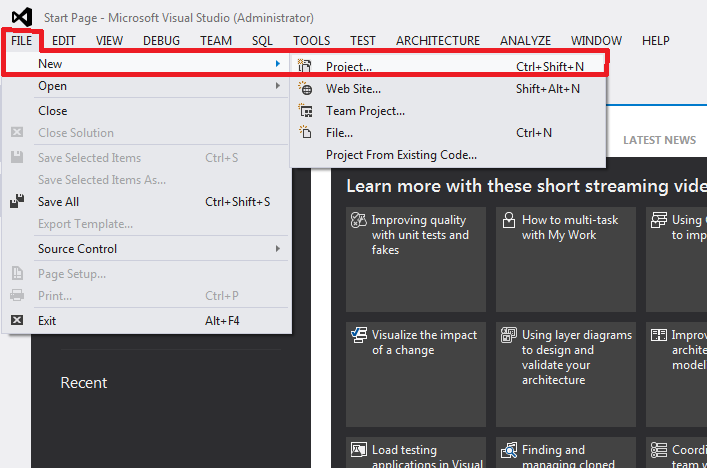Expand the Open submenu
Viewport: 707px width, 468px height.
pos(277,86)
